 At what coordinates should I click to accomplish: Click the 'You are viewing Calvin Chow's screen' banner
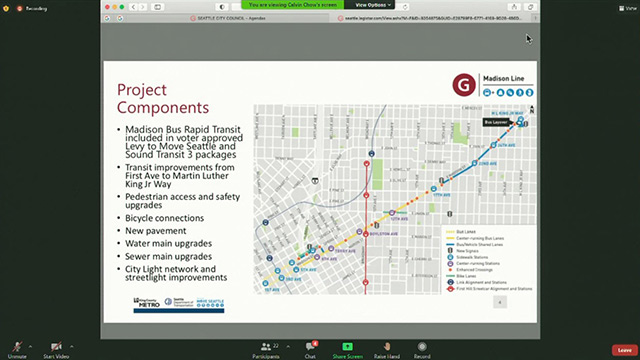(x=293, y=5)
